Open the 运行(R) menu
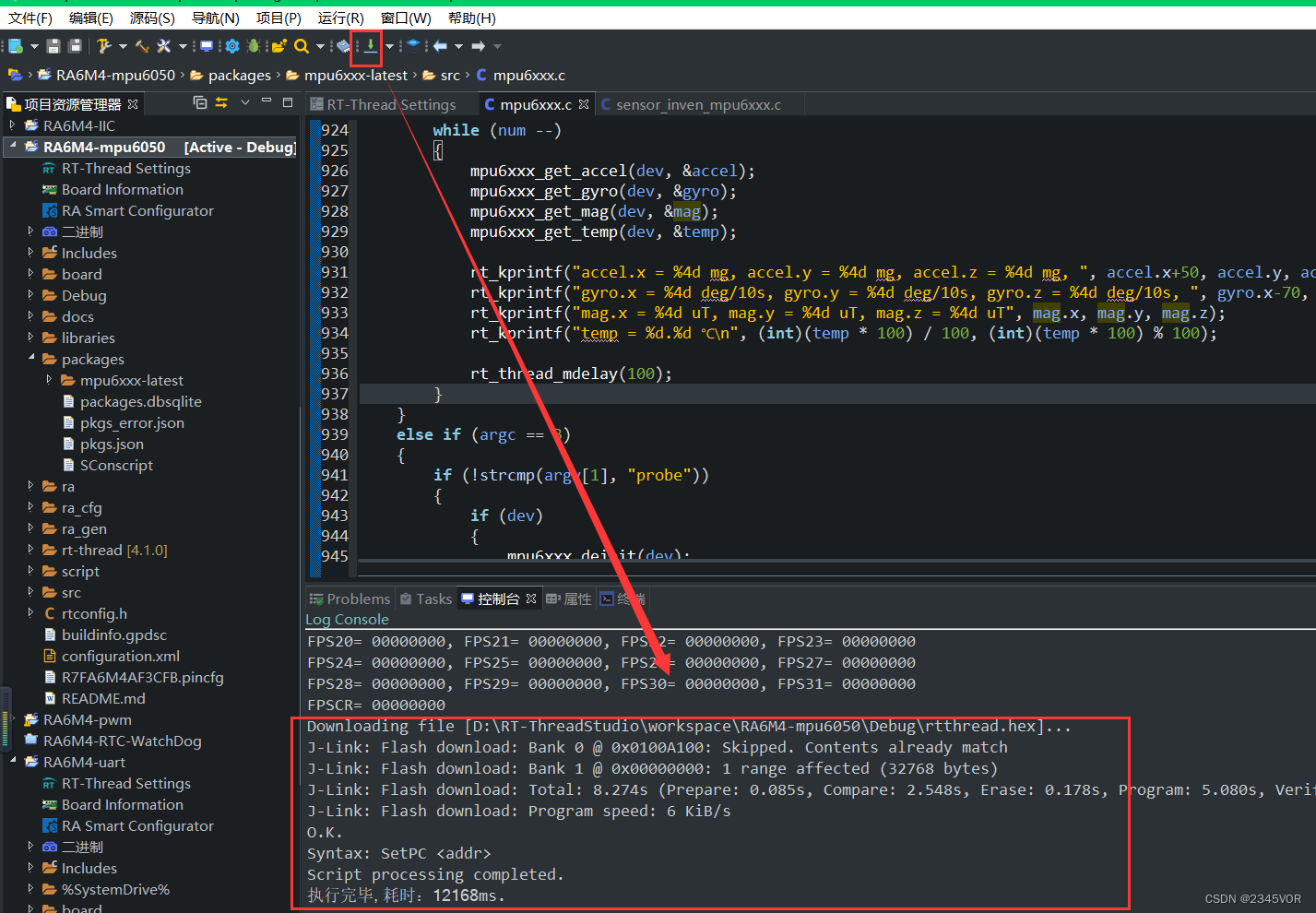1316x913 pixels. 340,18
